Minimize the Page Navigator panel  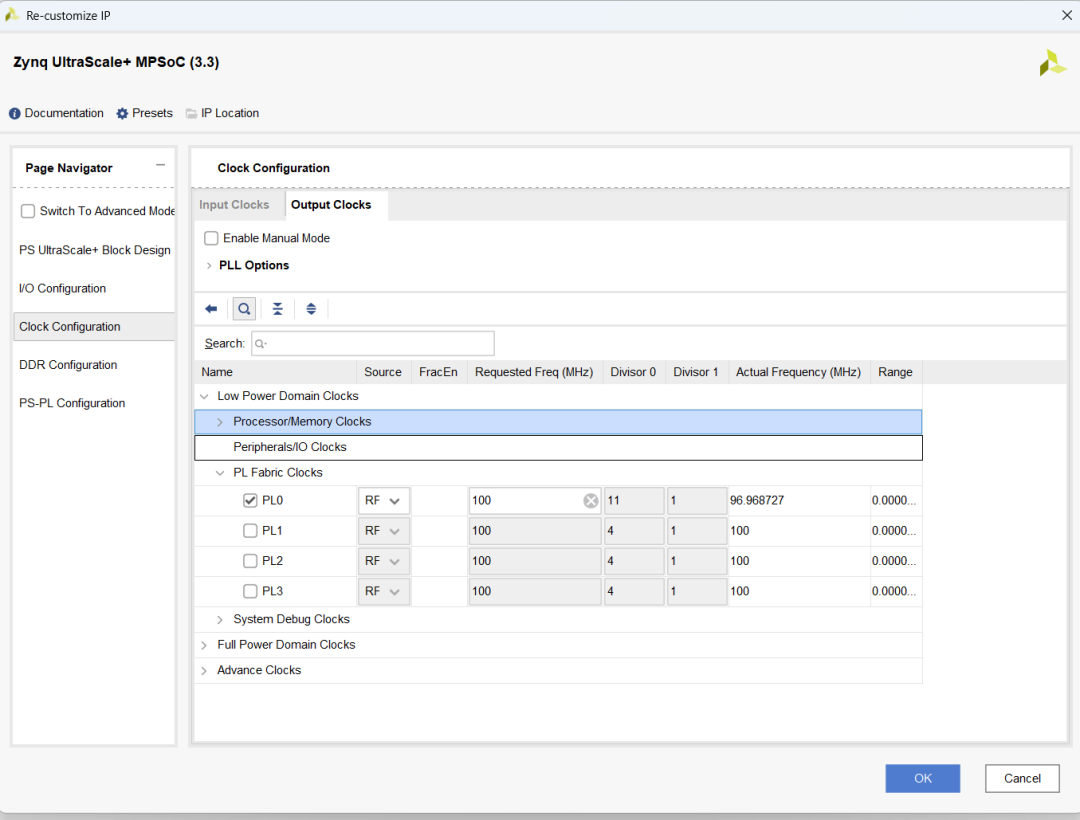coord(160,166)
